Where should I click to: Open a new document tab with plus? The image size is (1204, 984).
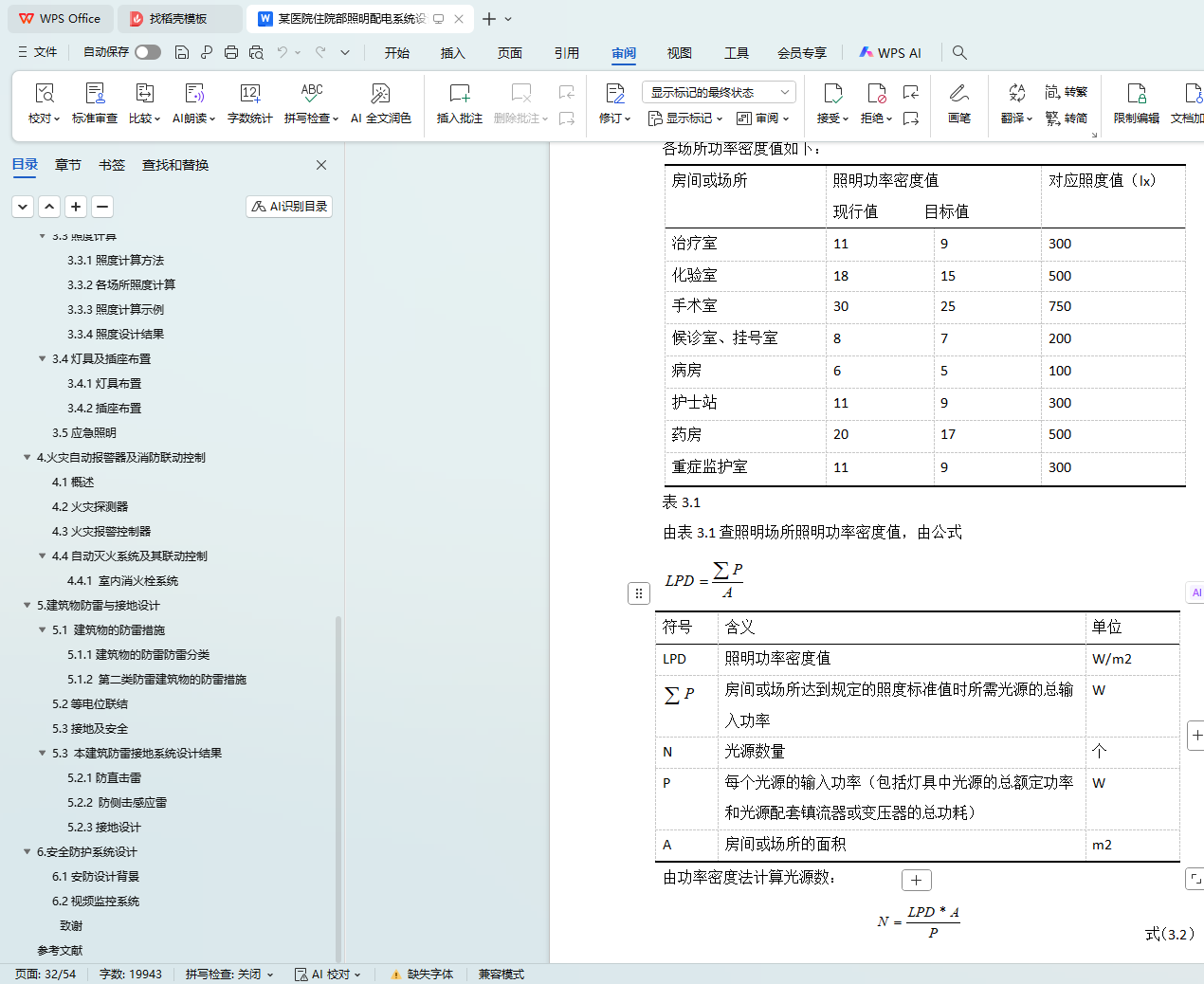(489, 19)
